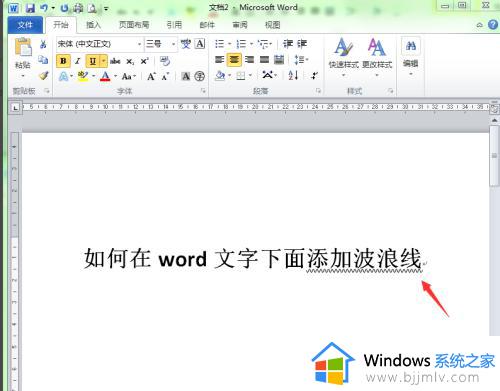Click the Character Shading icon

coord(186,76)
